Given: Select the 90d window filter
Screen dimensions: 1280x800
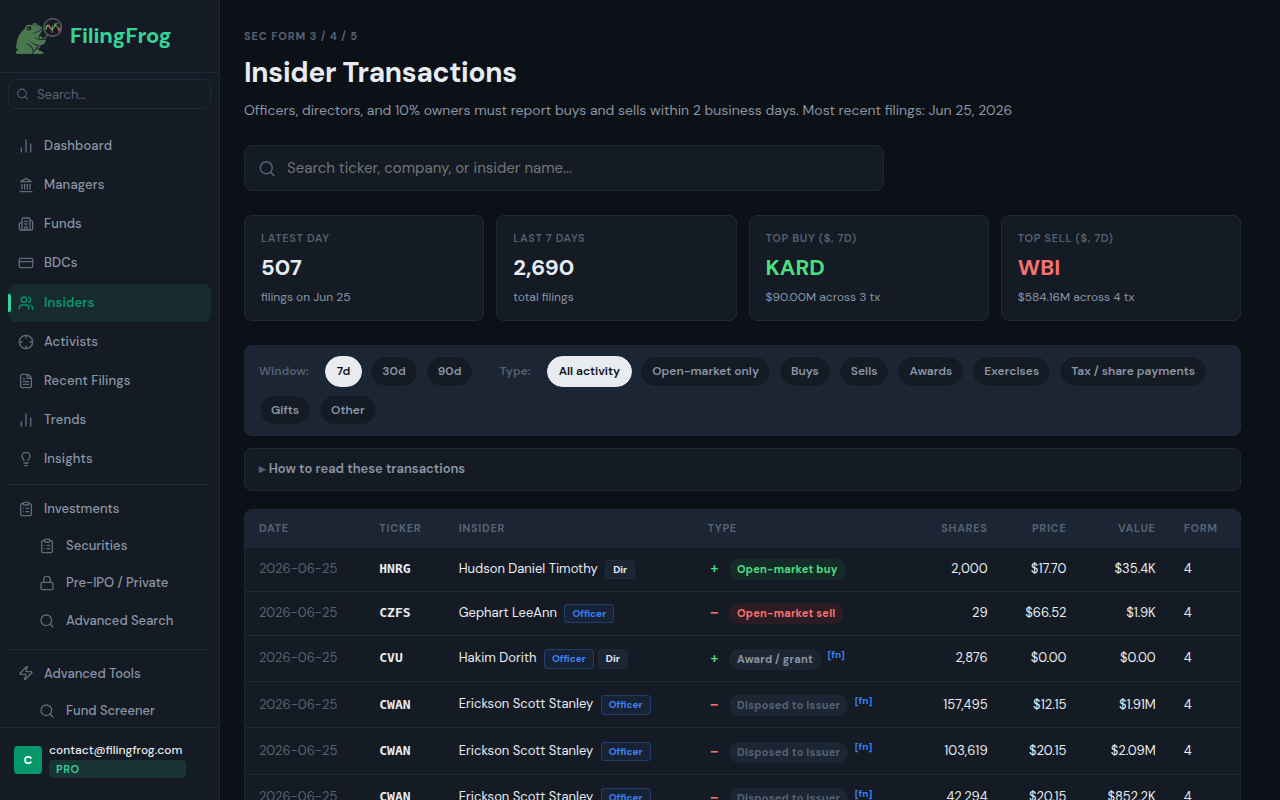Looking at the screenshot, I should click(x=450, y=371).
